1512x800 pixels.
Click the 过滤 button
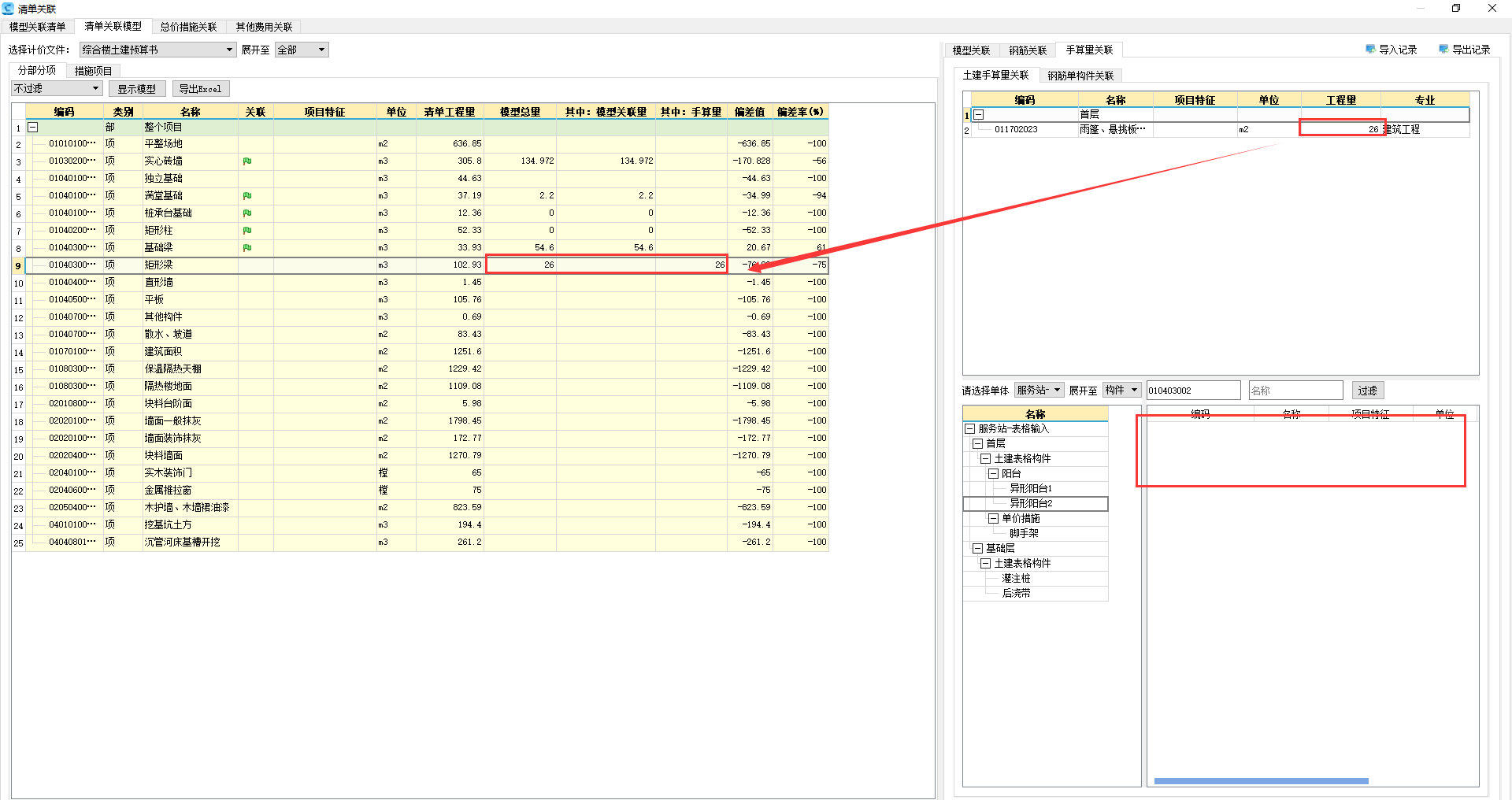coord(1368,391)
